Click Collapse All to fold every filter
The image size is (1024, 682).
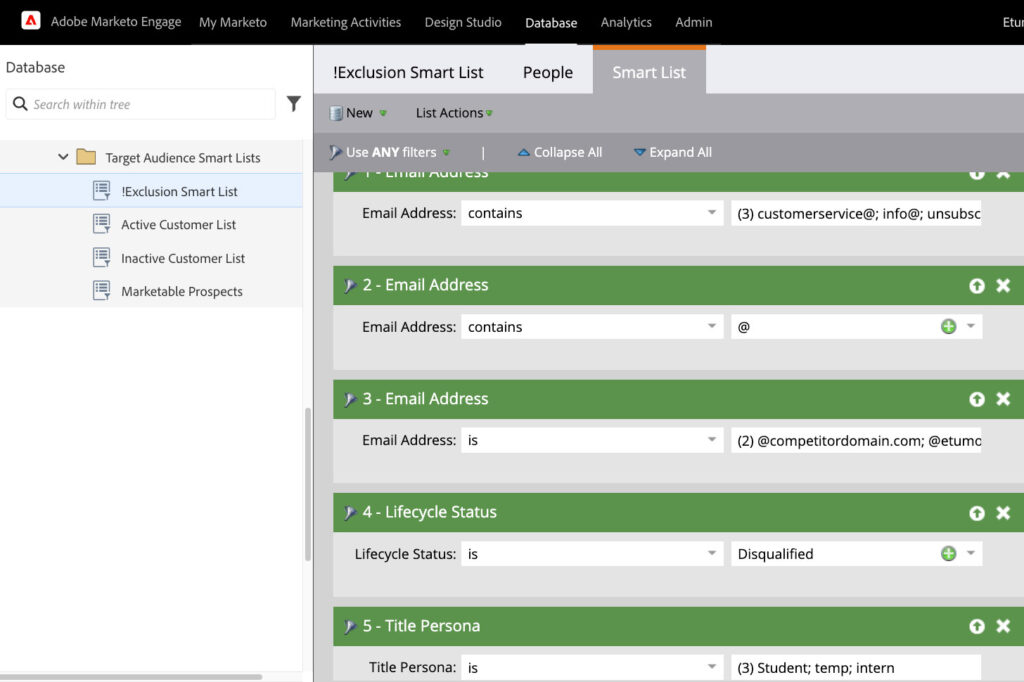(x=560, y=152)
